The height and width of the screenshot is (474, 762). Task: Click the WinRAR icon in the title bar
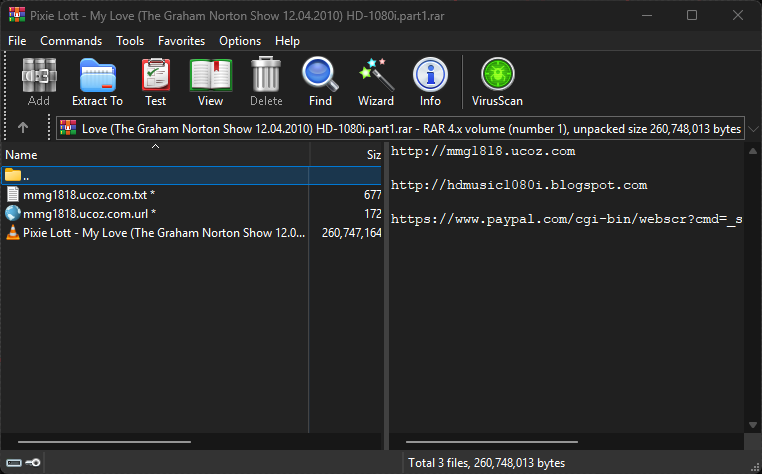point(17,15)
